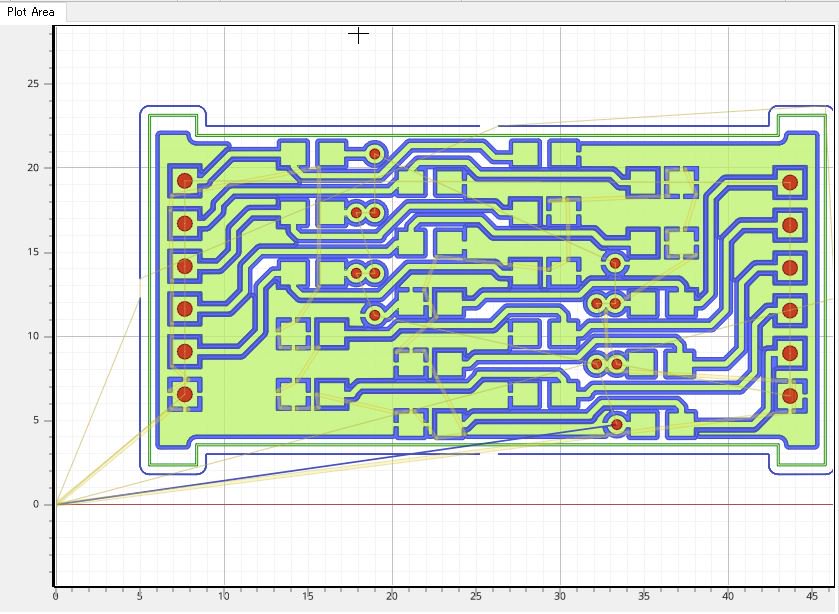The height and width of the screenshot is (614, 839).
Task: Select the bottom-left red drill pad
Action: tap(184, 394)
